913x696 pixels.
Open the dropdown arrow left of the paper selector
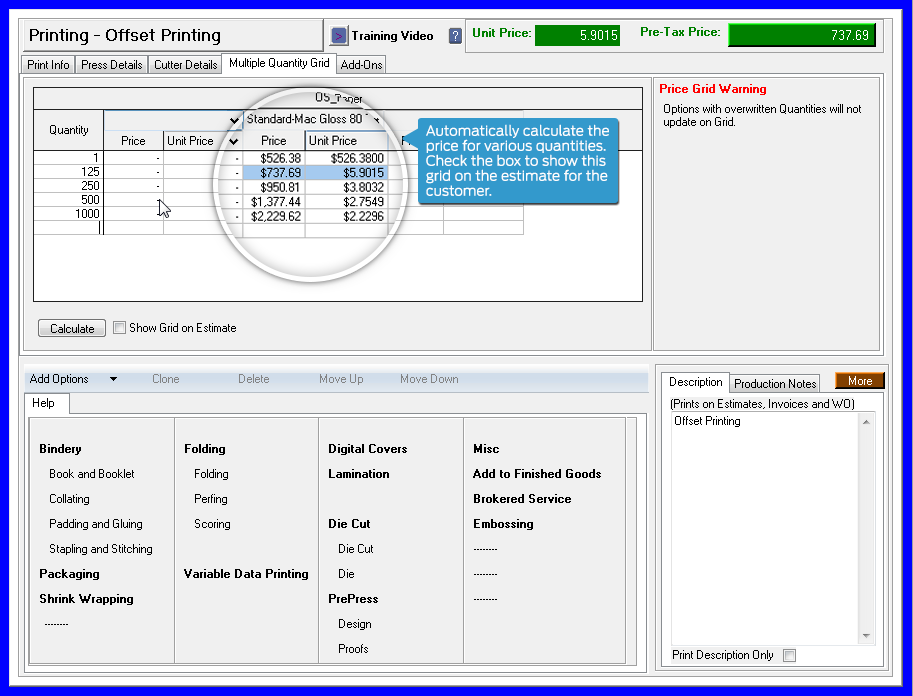[235, 120]
